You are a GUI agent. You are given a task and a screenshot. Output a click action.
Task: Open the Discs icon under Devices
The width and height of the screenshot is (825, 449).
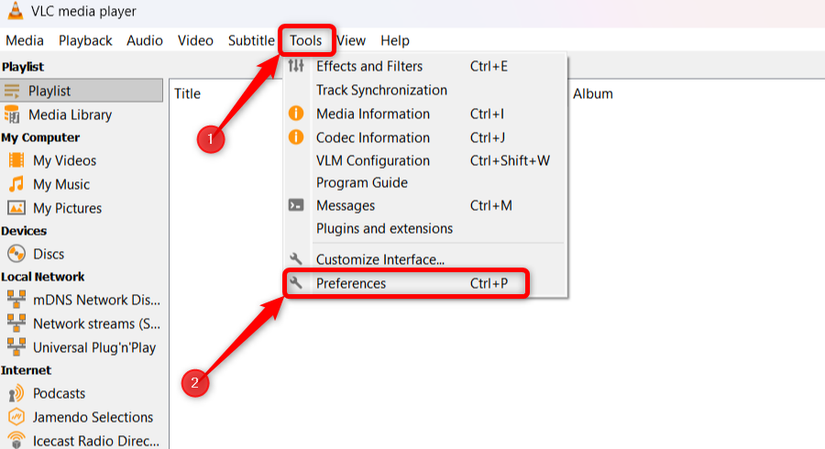pos(16,254)
